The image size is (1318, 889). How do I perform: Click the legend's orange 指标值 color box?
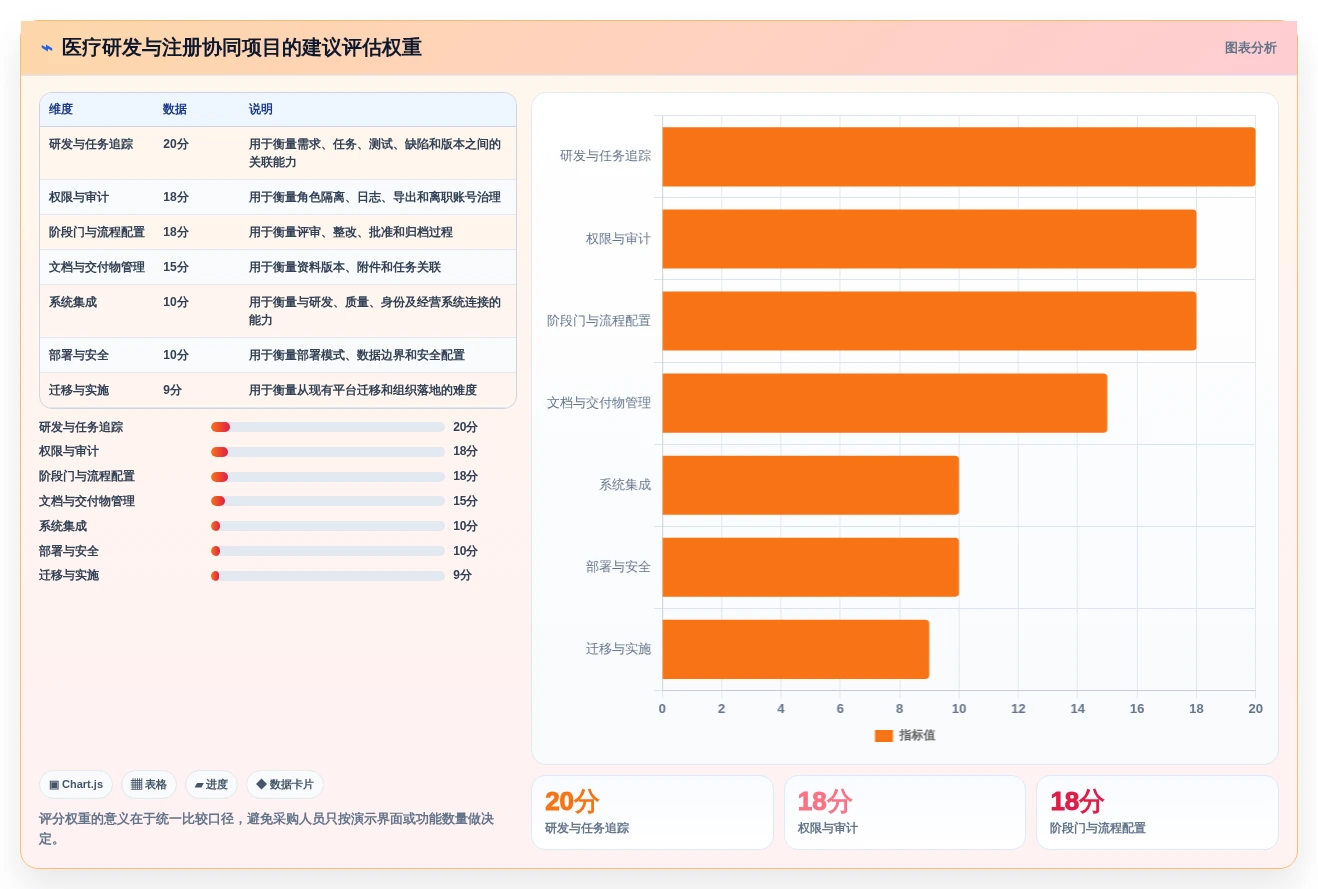click(883, 735)
